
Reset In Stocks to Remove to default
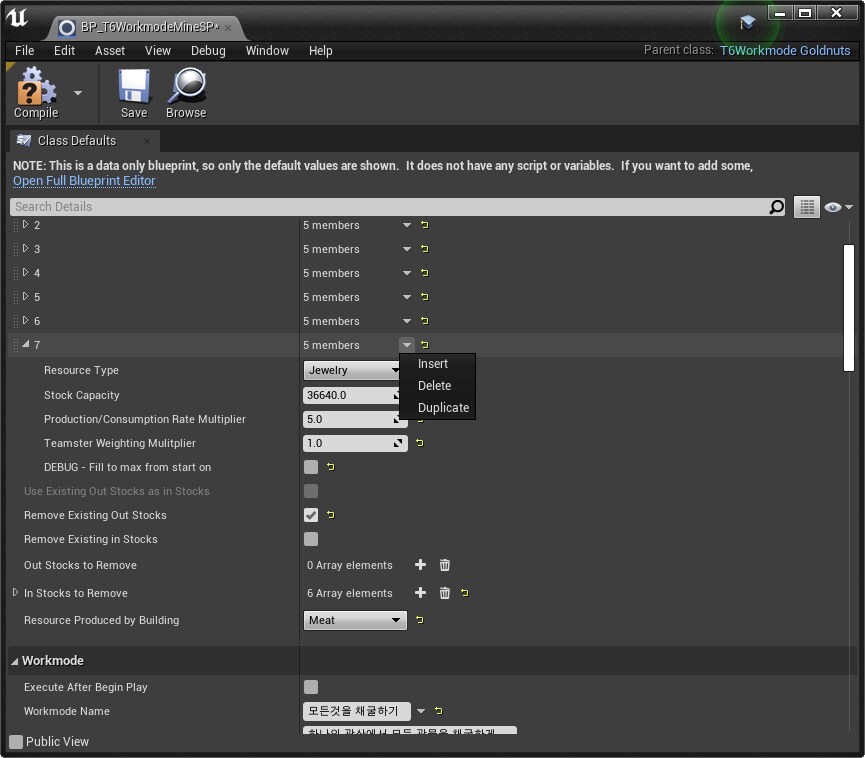pyautogui.click(x=464, y=593)
